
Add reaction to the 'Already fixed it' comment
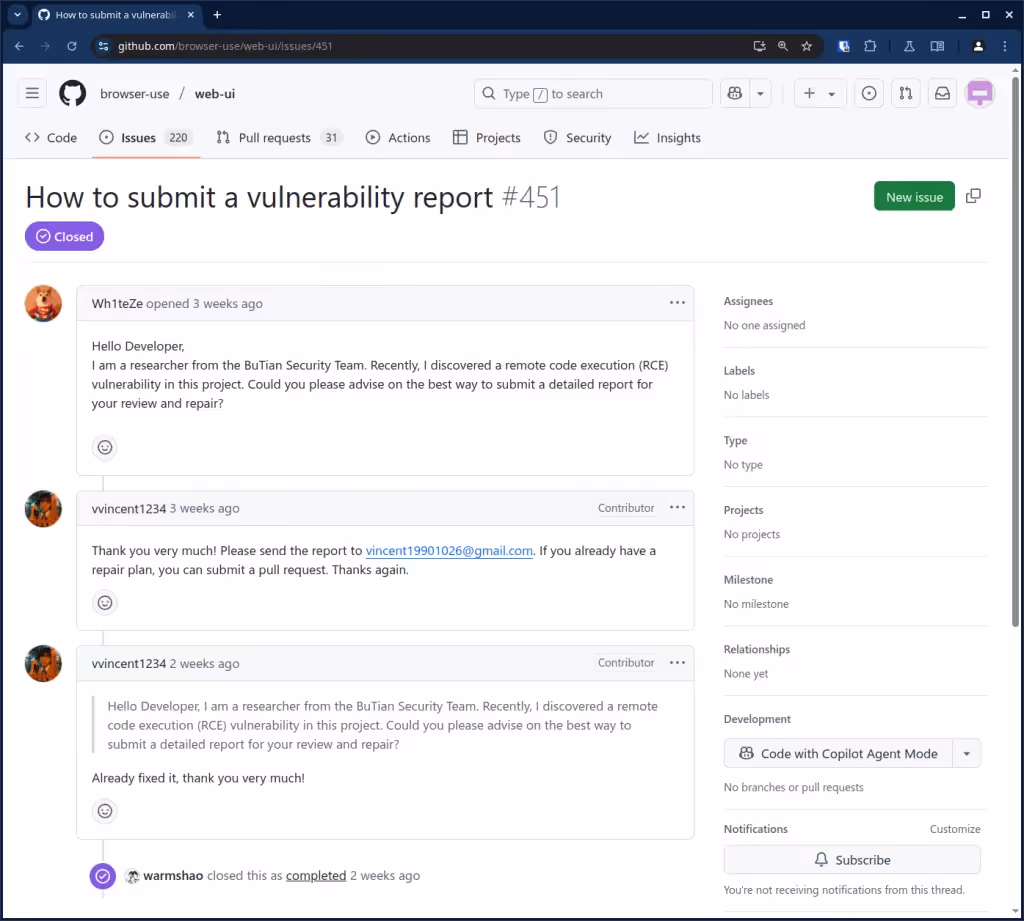pos(104,811)
